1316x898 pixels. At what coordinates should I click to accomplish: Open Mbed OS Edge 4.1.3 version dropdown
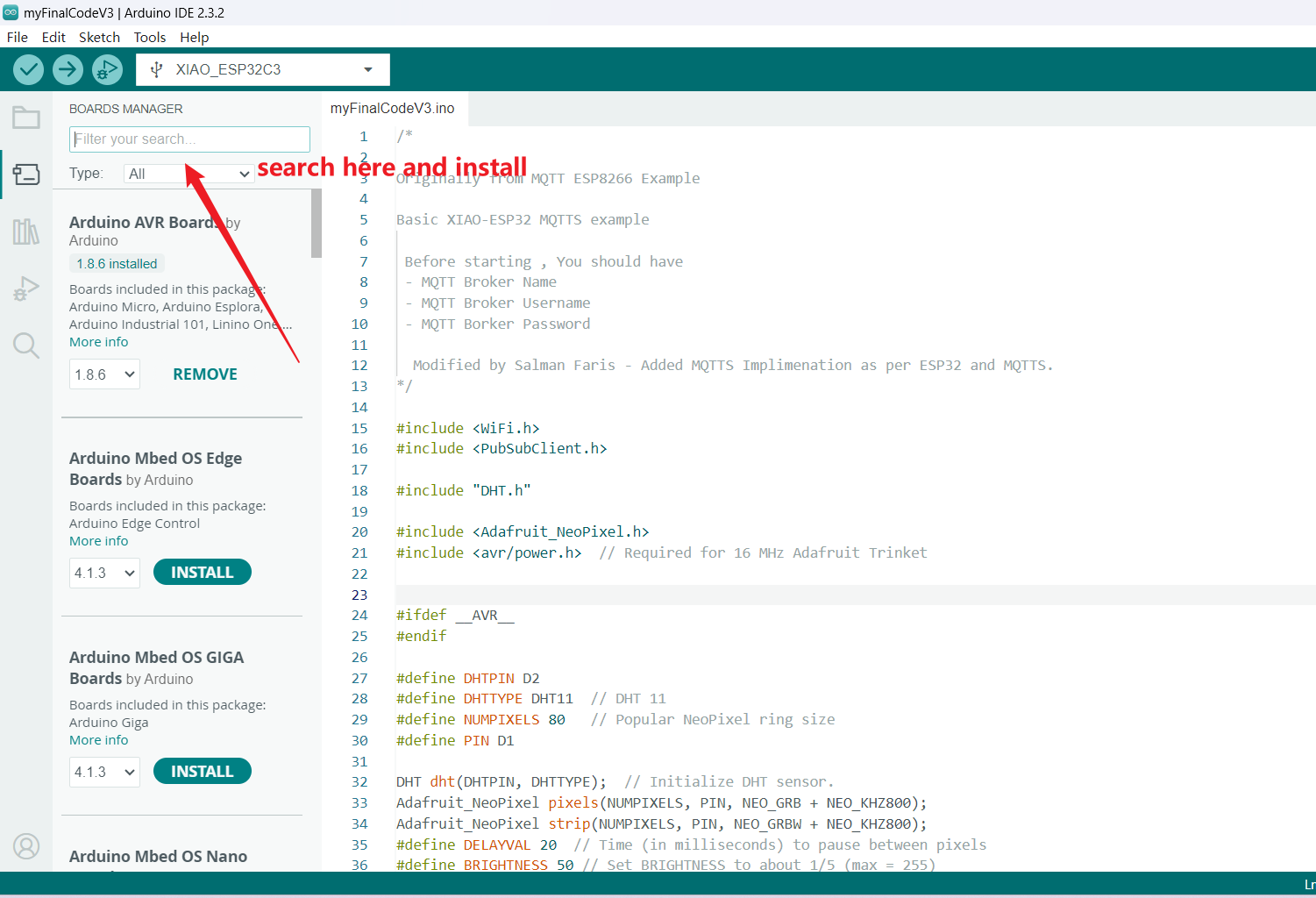point(104,573)
